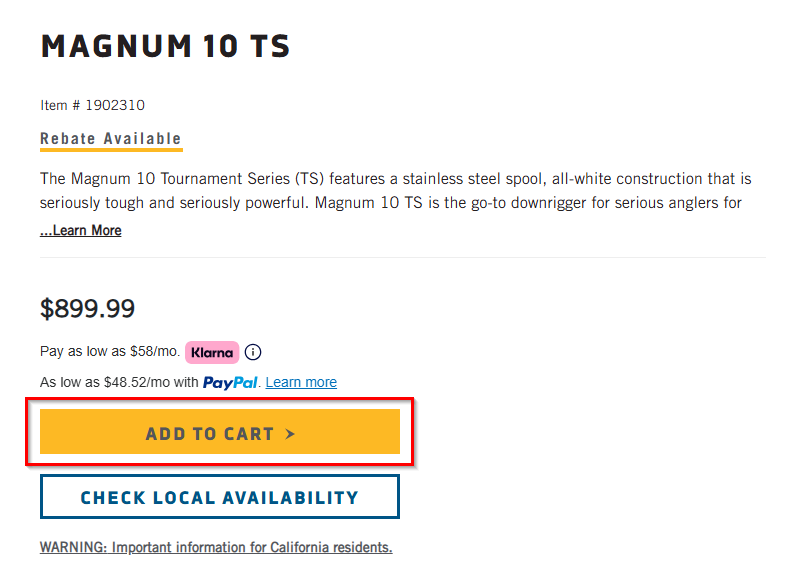Open Check Local Availability
This screenshot has width=791, height=584.
tap(220, 497)
